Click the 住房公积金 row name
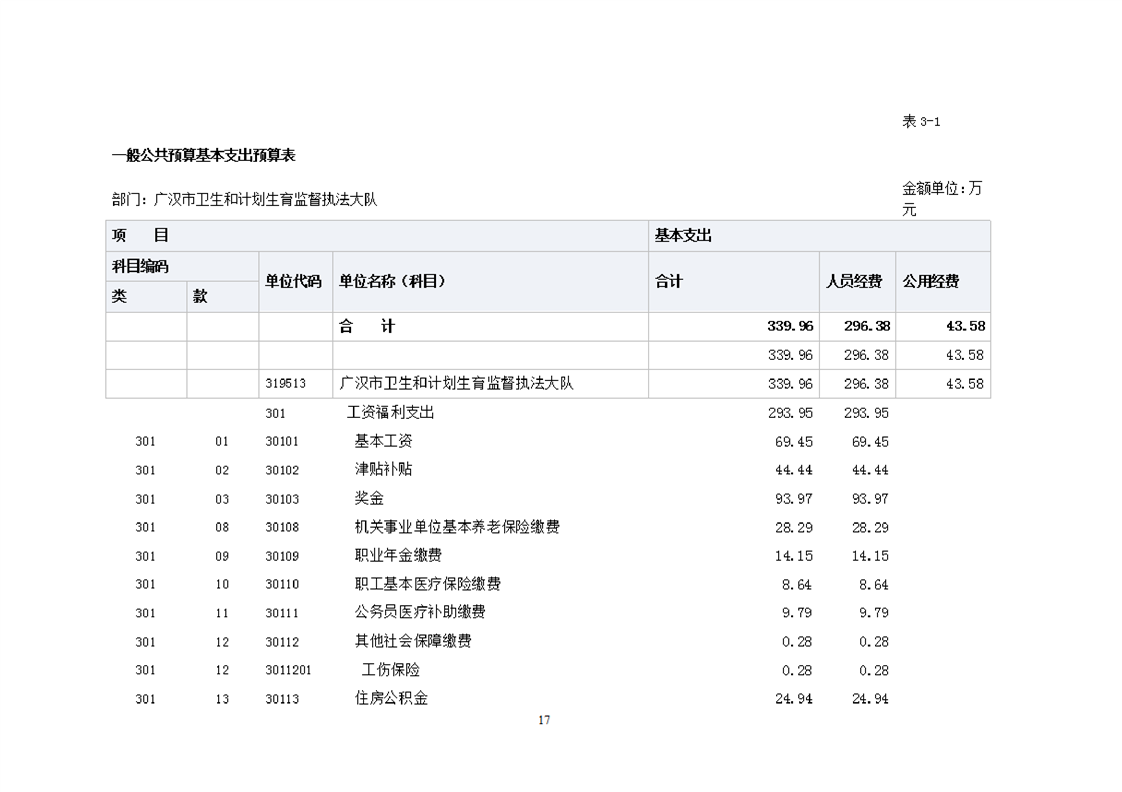The width and height of the screenshot is (1122, 792). (391, 698)
